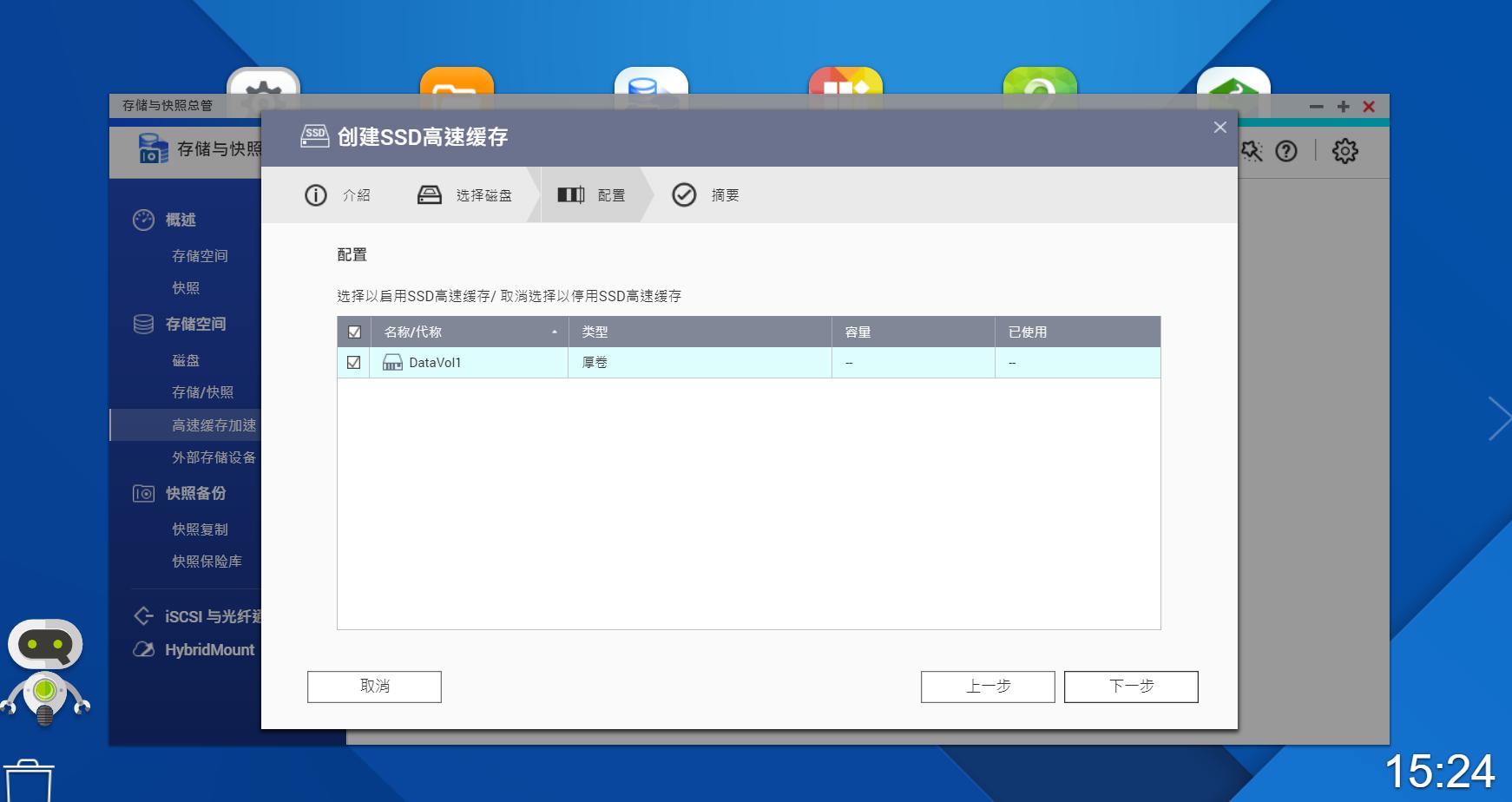The height and width of the screenshot is (802, 1512).
Task: Open the magic wand smart assistant icon
Action: [x=1252, y=151]
